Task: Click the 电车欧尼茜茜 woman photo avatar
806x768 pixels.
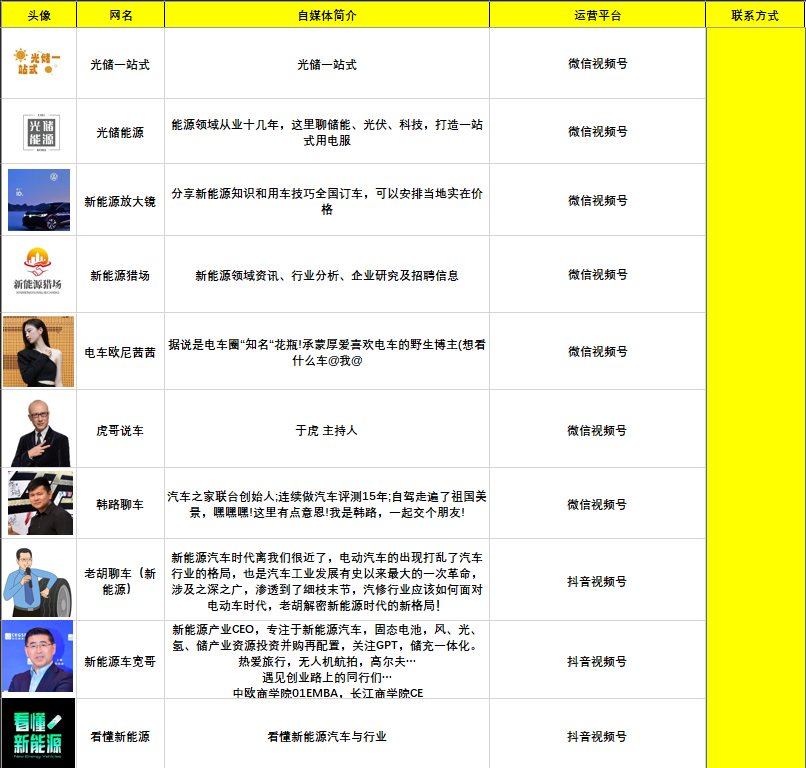Action: [38, 351]
